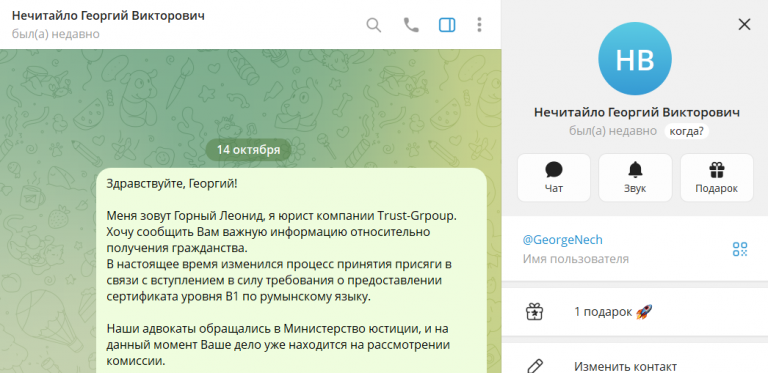Click the gift box icon beside 1 подарок

(x=534, y=312)
